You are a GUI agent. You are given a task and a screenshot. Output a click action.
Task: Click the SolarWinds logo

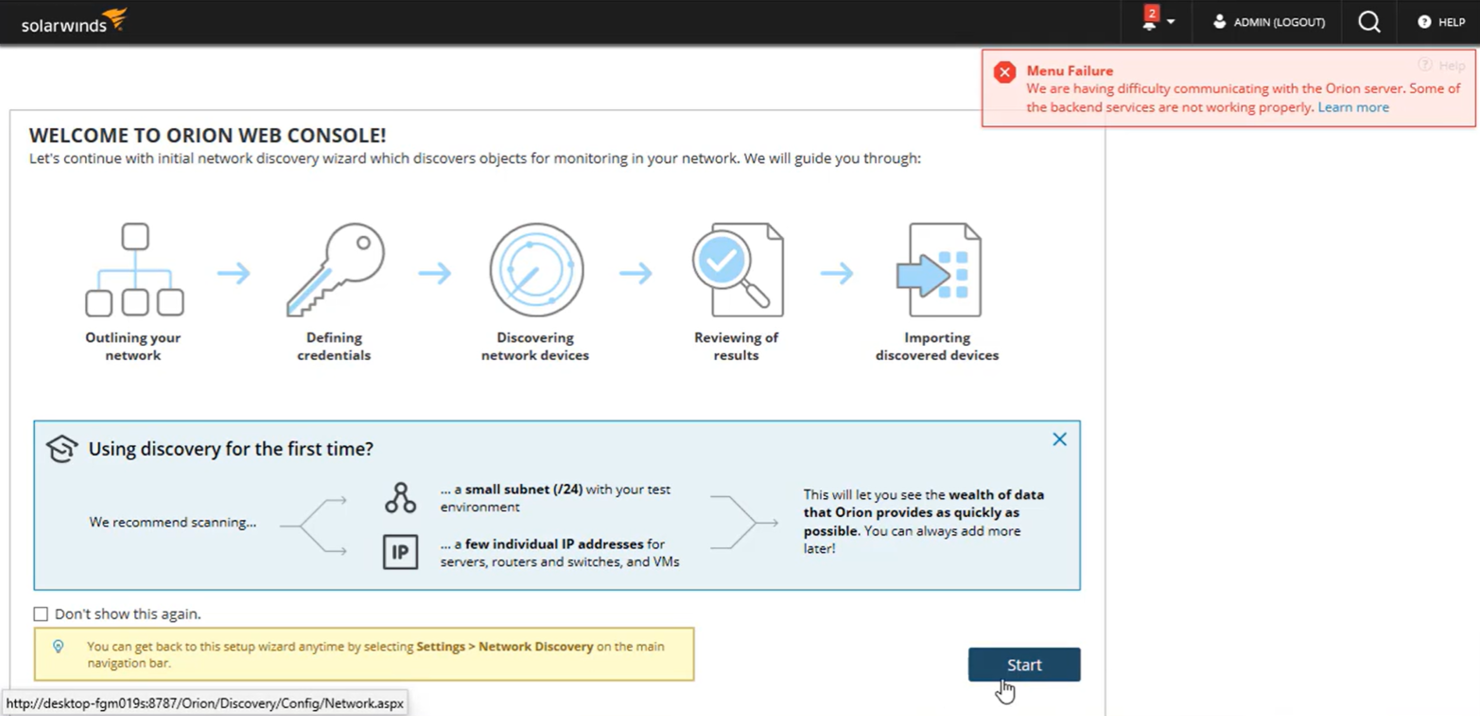coord(72,20)
